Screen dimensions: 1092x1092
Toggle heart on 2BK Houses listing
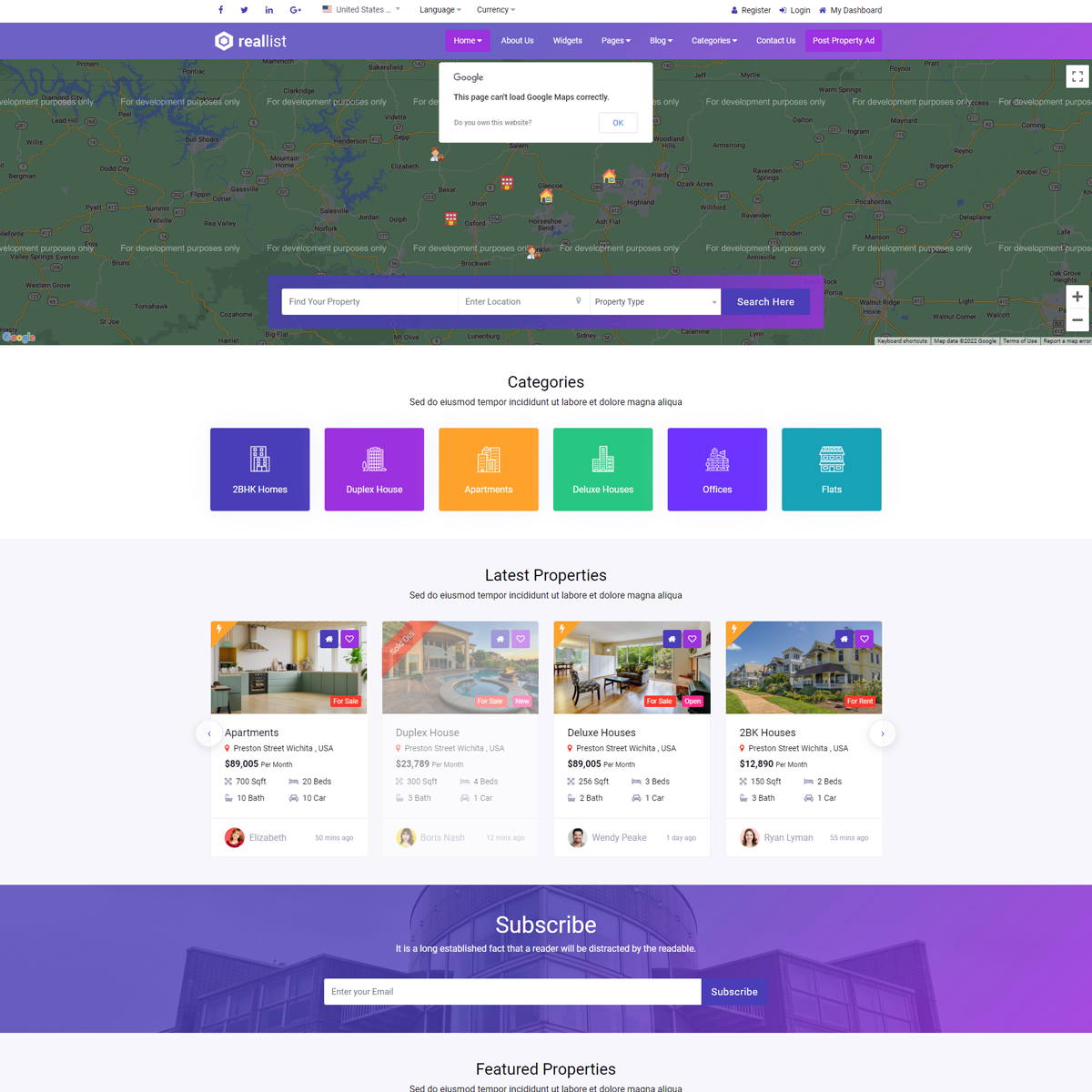(864, 639)
